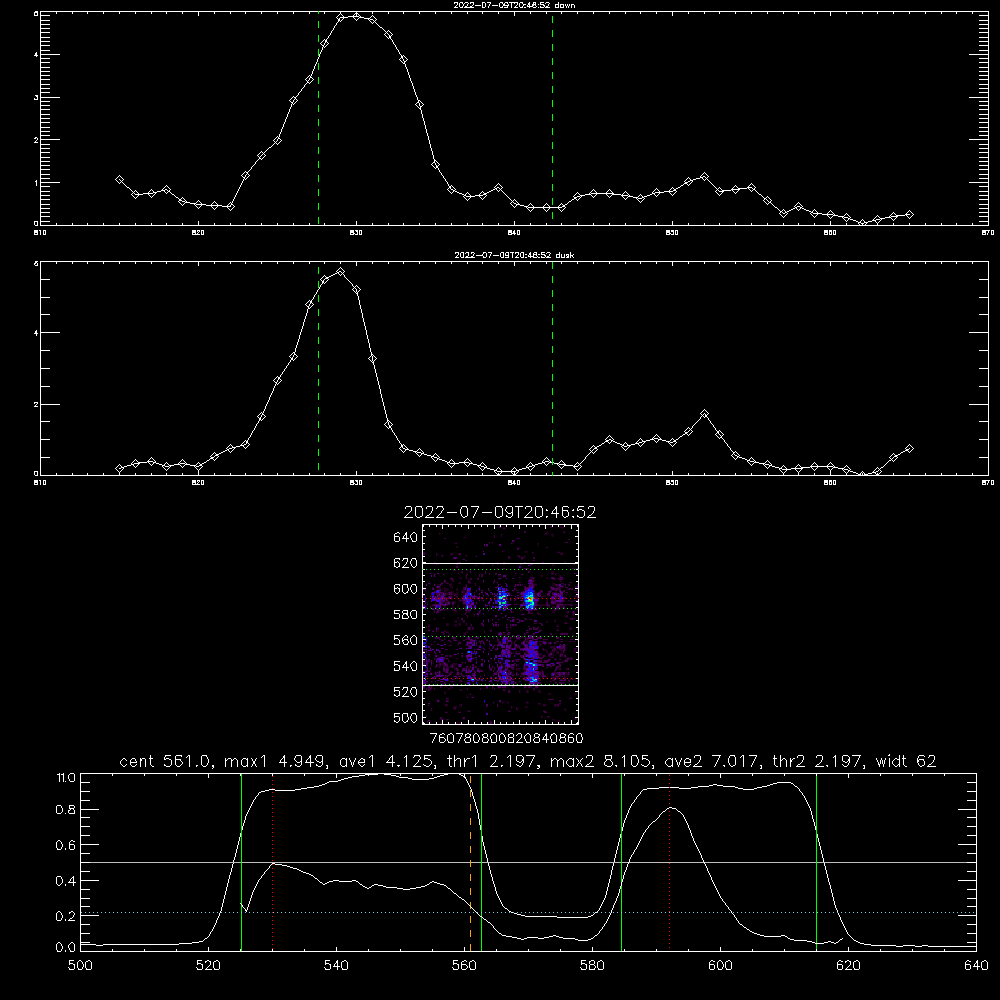The image size is (1000, 1000).
Task: Click the heatmap y-axis label 640
Action: [x=405, y=537]
